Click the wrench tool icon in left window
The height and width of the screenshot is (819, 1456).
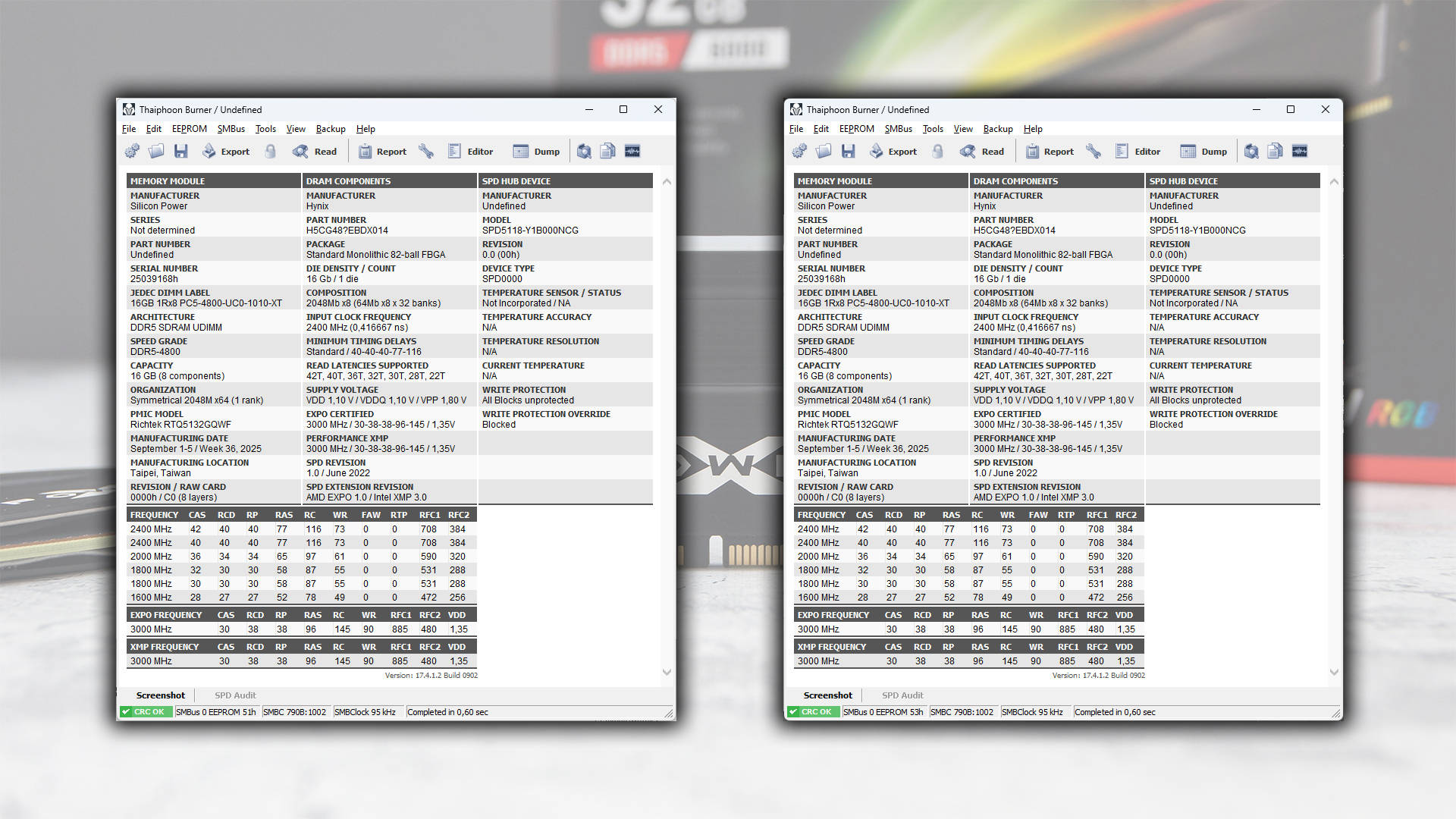tap(426, 152)
